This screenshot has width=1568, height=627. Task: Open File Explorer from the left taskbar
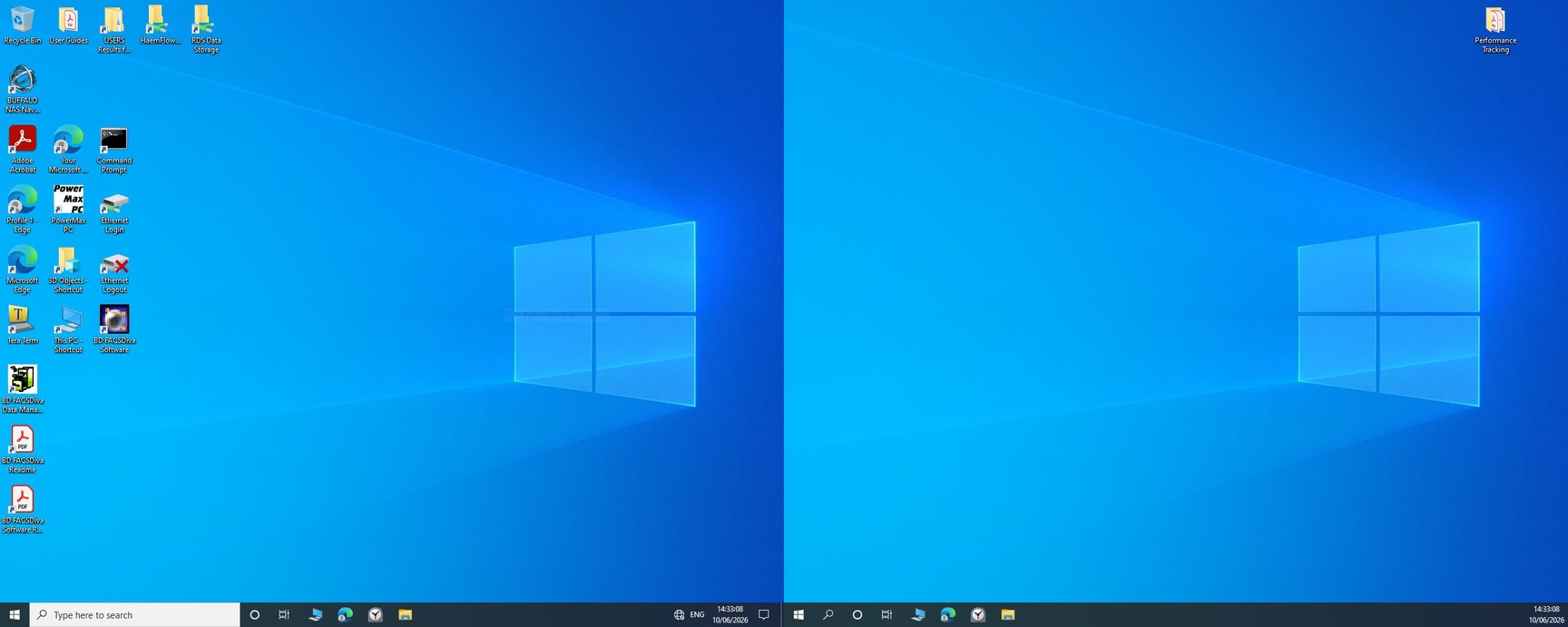[x=405, y=614]
